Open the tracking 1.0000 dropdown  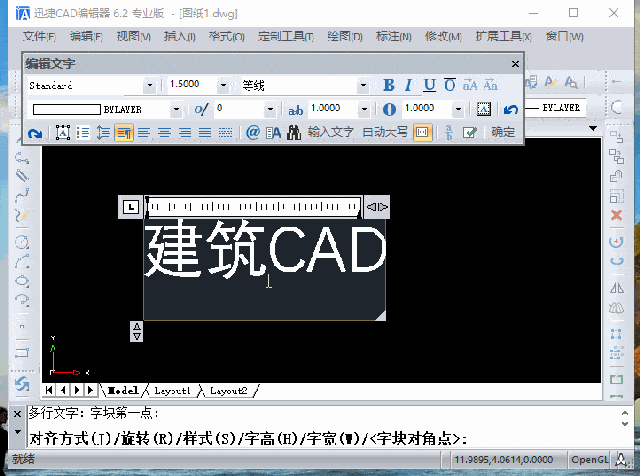[x=364, y=109]
